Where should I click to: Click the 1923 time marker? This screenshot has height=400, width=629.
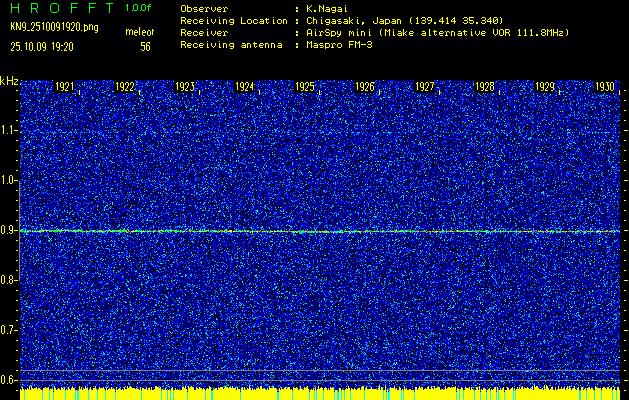click(x=185, y=88)
